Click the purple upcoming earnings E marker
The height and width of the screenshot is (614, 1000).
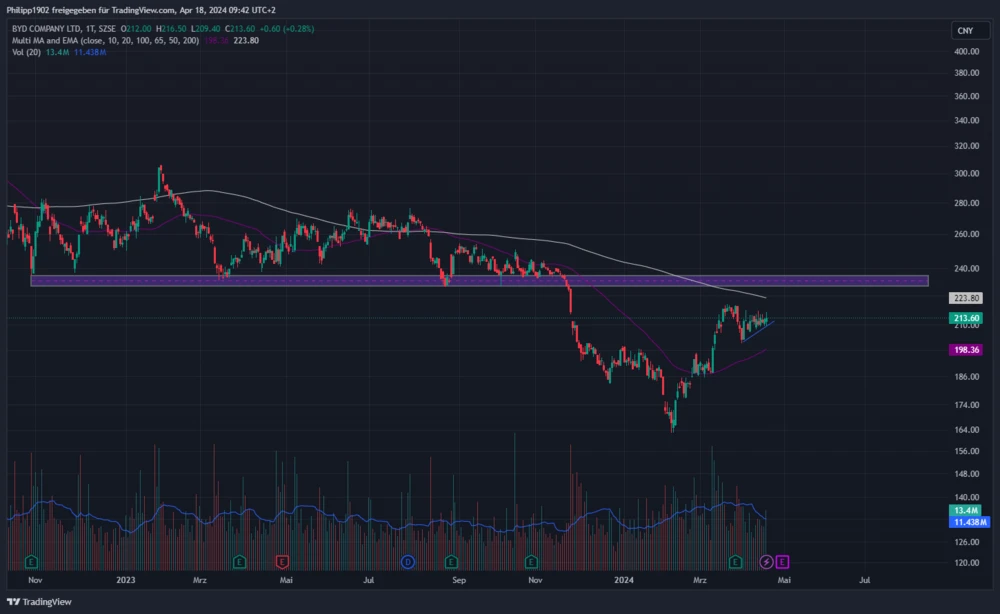781,561
